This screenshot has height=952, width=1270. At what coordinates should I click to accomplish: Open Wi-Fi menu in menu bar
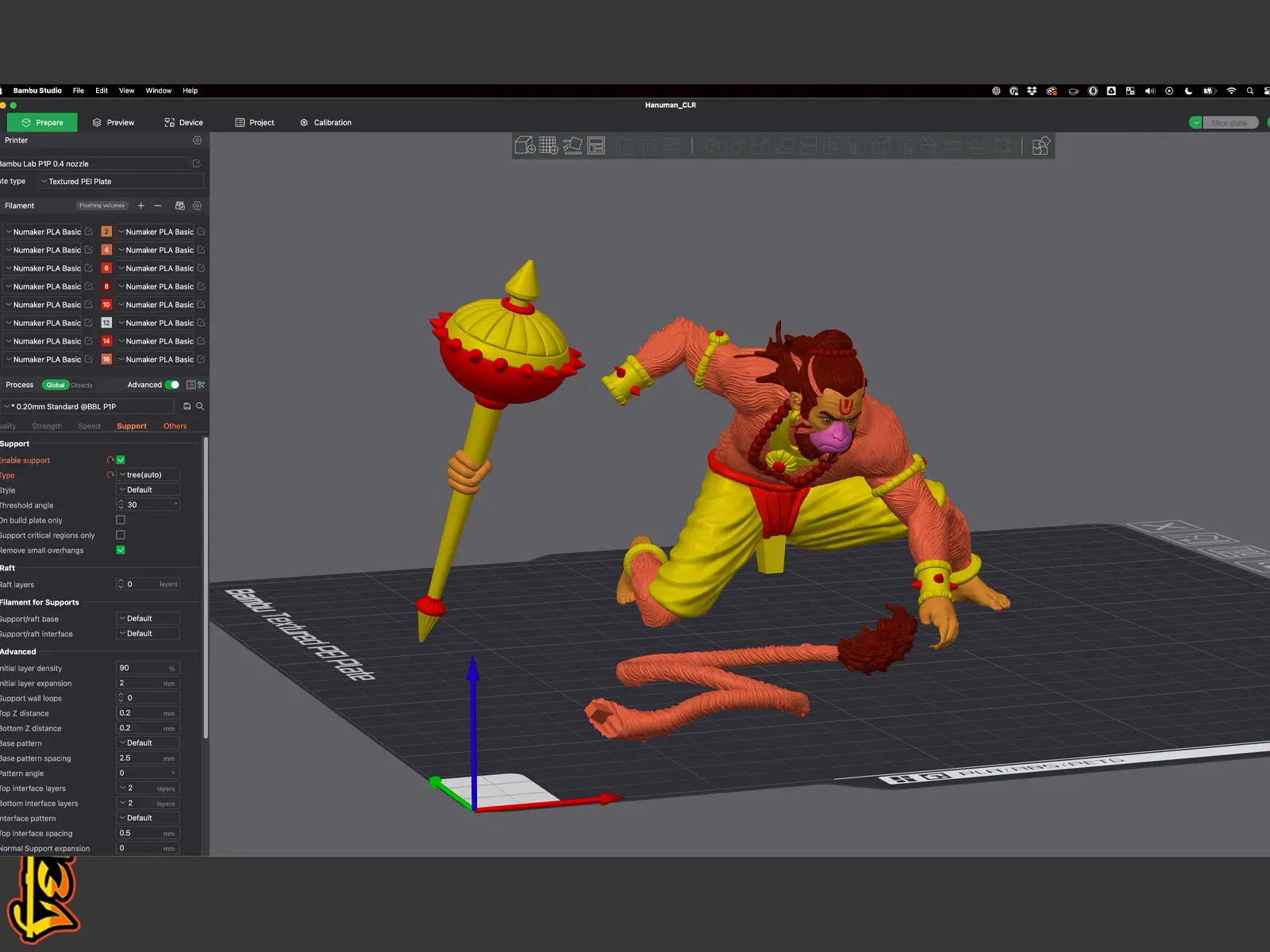[1231, 91]
